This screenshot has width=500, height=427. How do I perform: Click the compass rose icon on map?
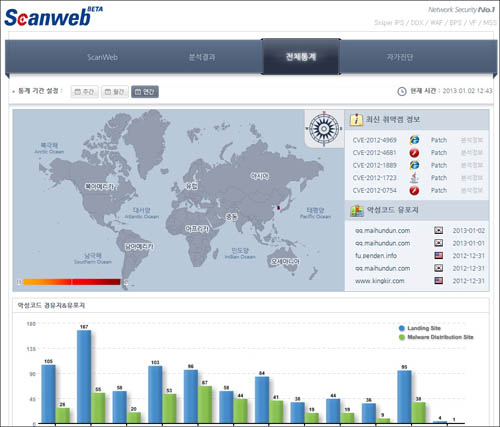pyautogui.click(x=324, y=129)
